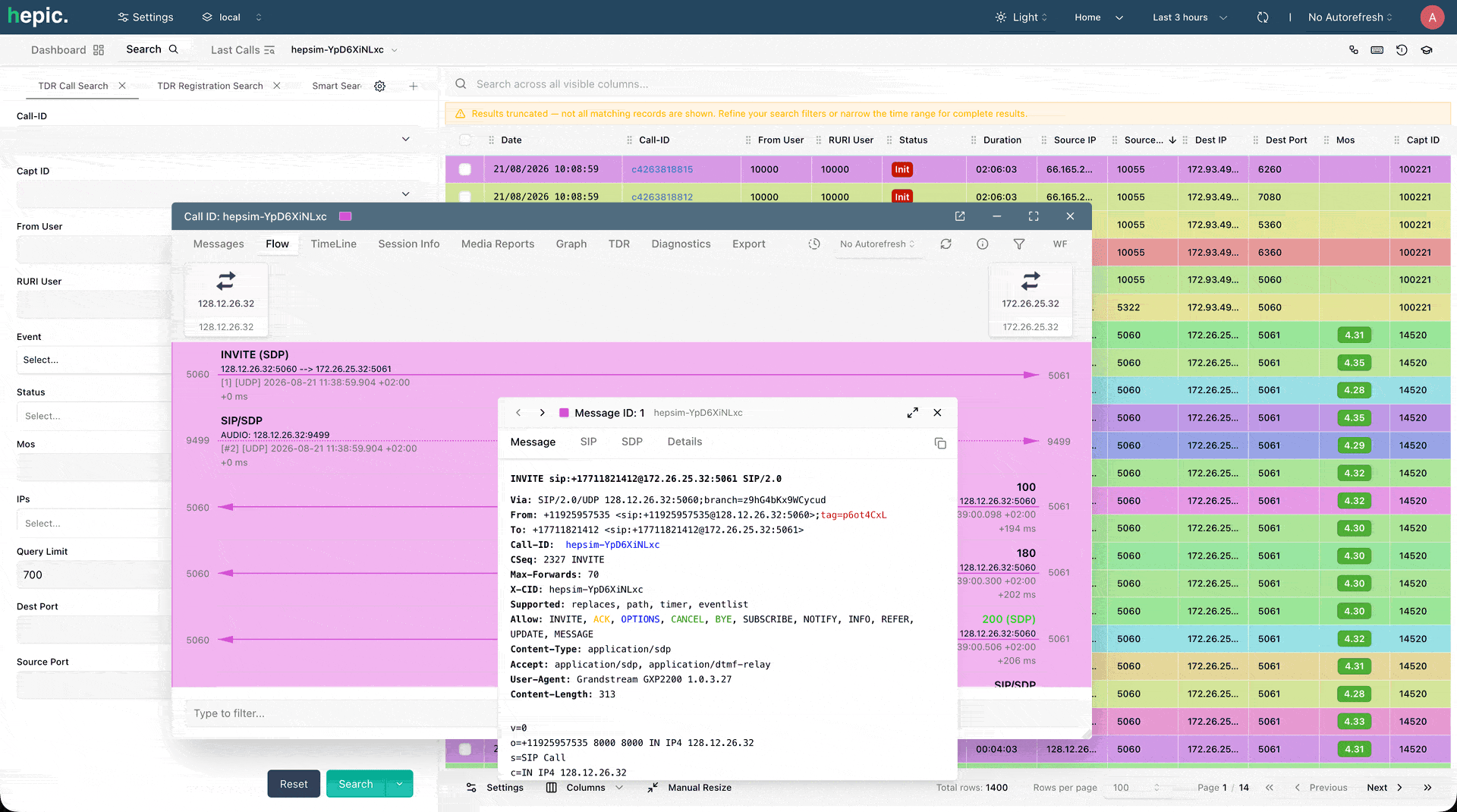Screen dimensions: 1457x812
Task: Open the hepsim-YpD6XiNLxc Call-ID link in message
Action: tap(612, 545)
